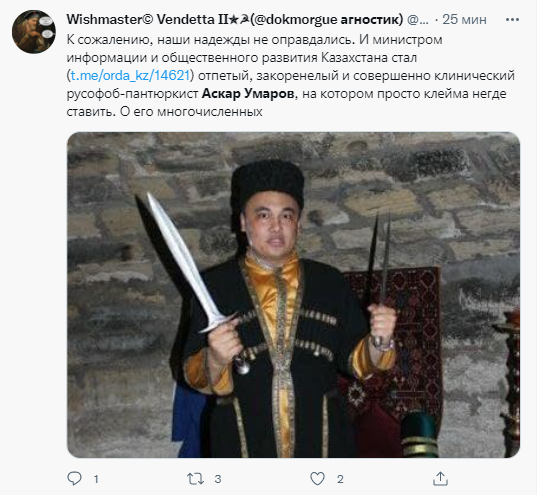Open the tweet's three-dot more menu
Viewport: 538px width, 495px height.
tap(512, 20)
